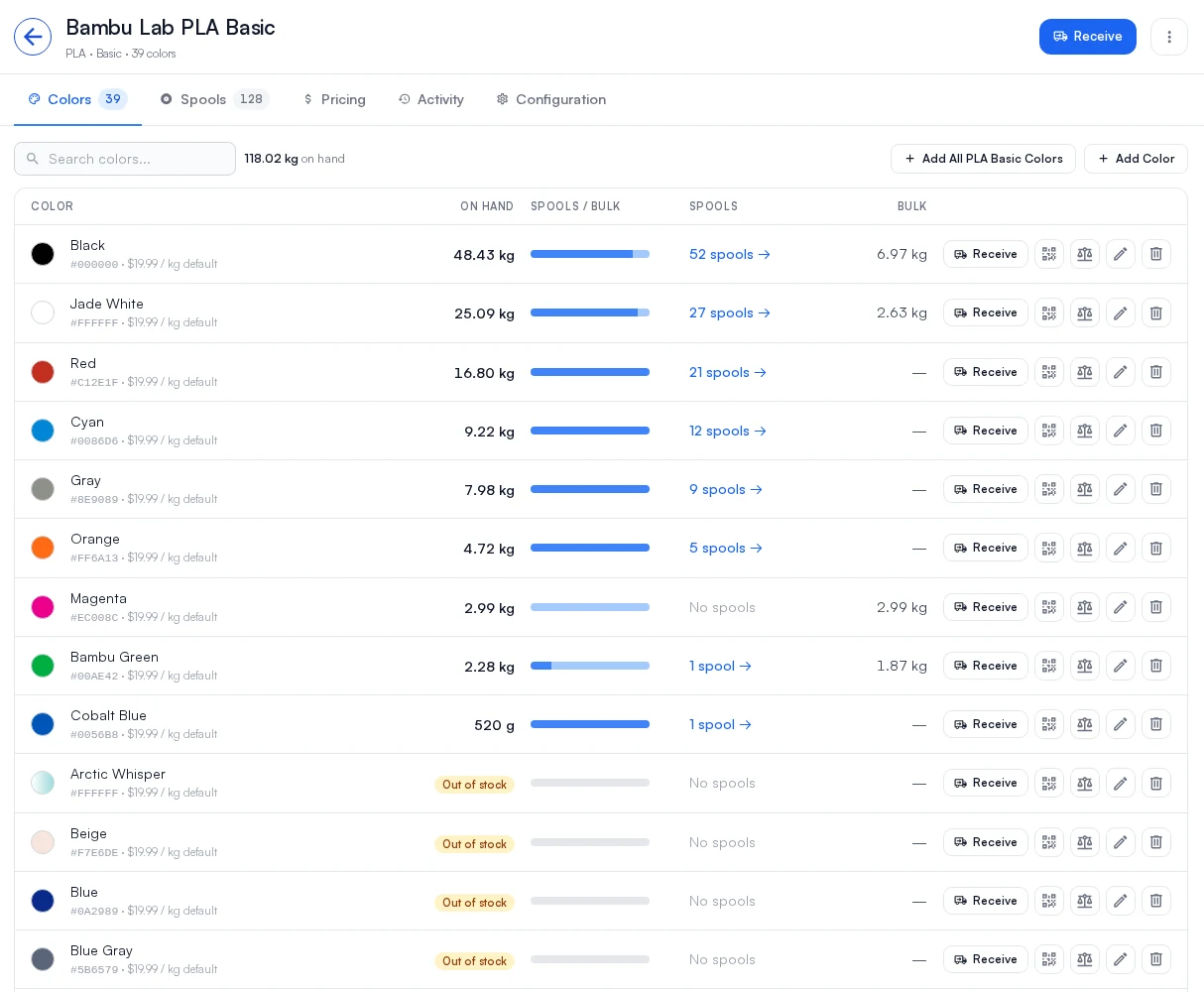This screenshot has width=1204, height=992.
Task: Edit Blue Gray with the pencil icon
Action: point(1121,959)
